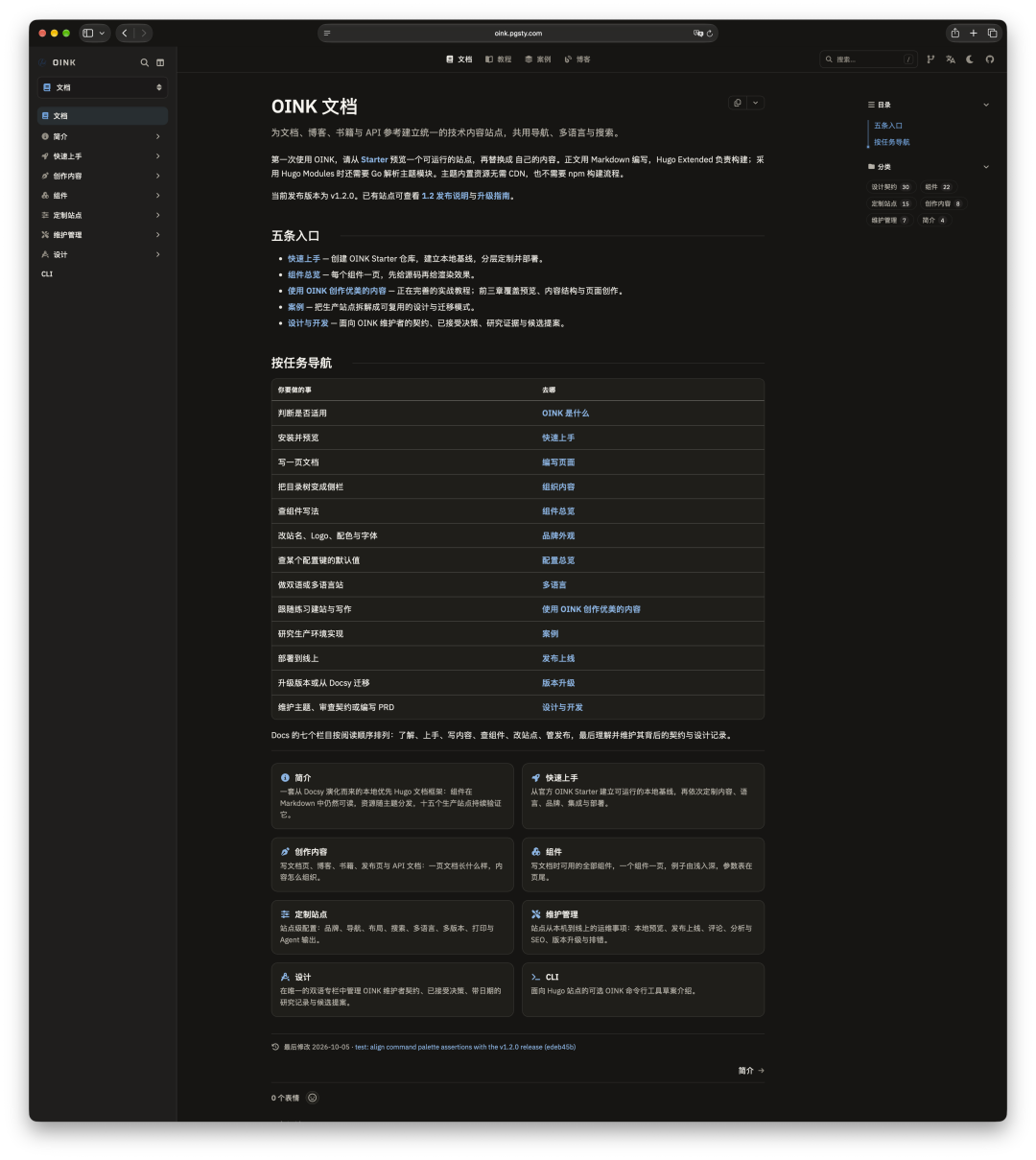
Task: Select the 定制站点 sidebar item
Action: [x=103, y=215]
